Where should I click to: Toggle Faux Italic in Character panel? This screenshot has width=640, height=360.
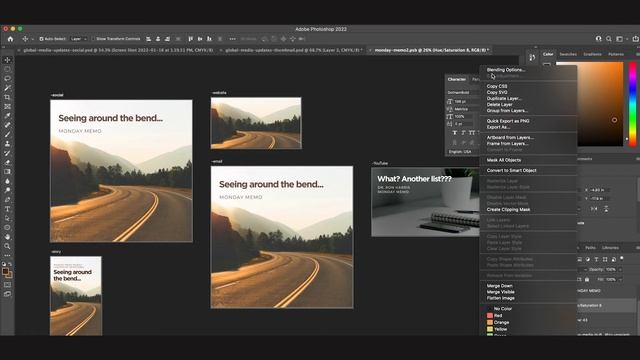(463, 133)
